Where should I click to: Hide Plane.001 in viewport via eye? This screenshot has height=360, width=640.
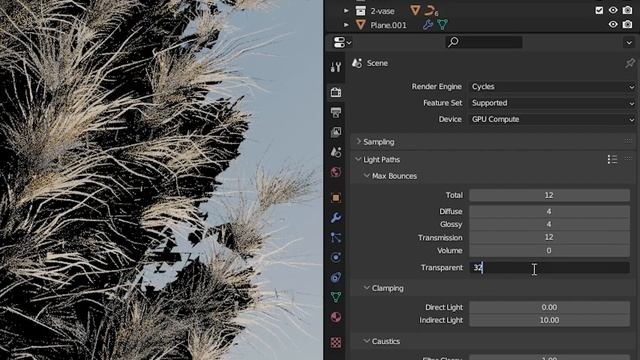(613, 24)
